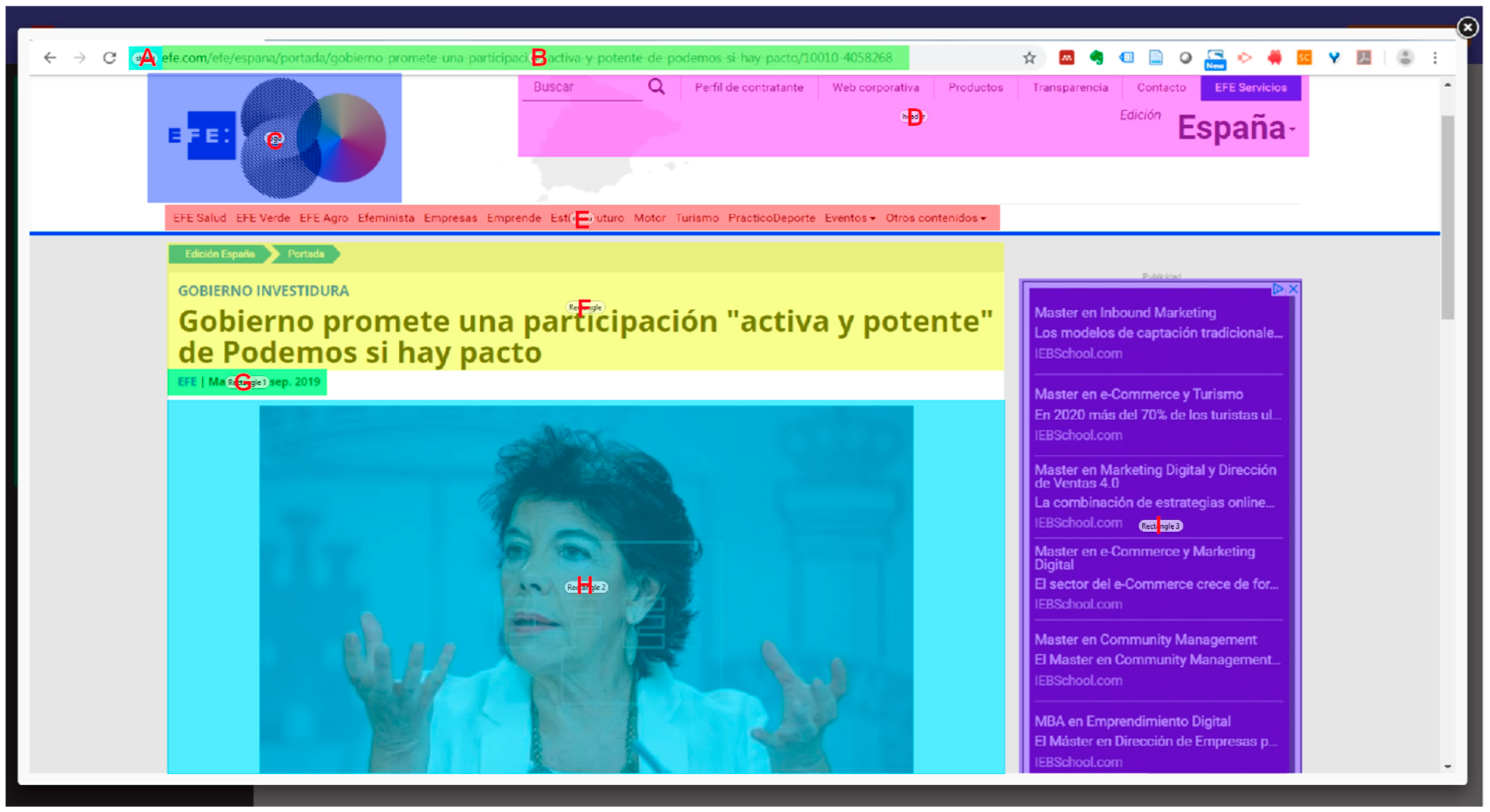Open the Chrome three-dot menu
The width and height of the screenshot is (1490, 812).
point(1435,58)
